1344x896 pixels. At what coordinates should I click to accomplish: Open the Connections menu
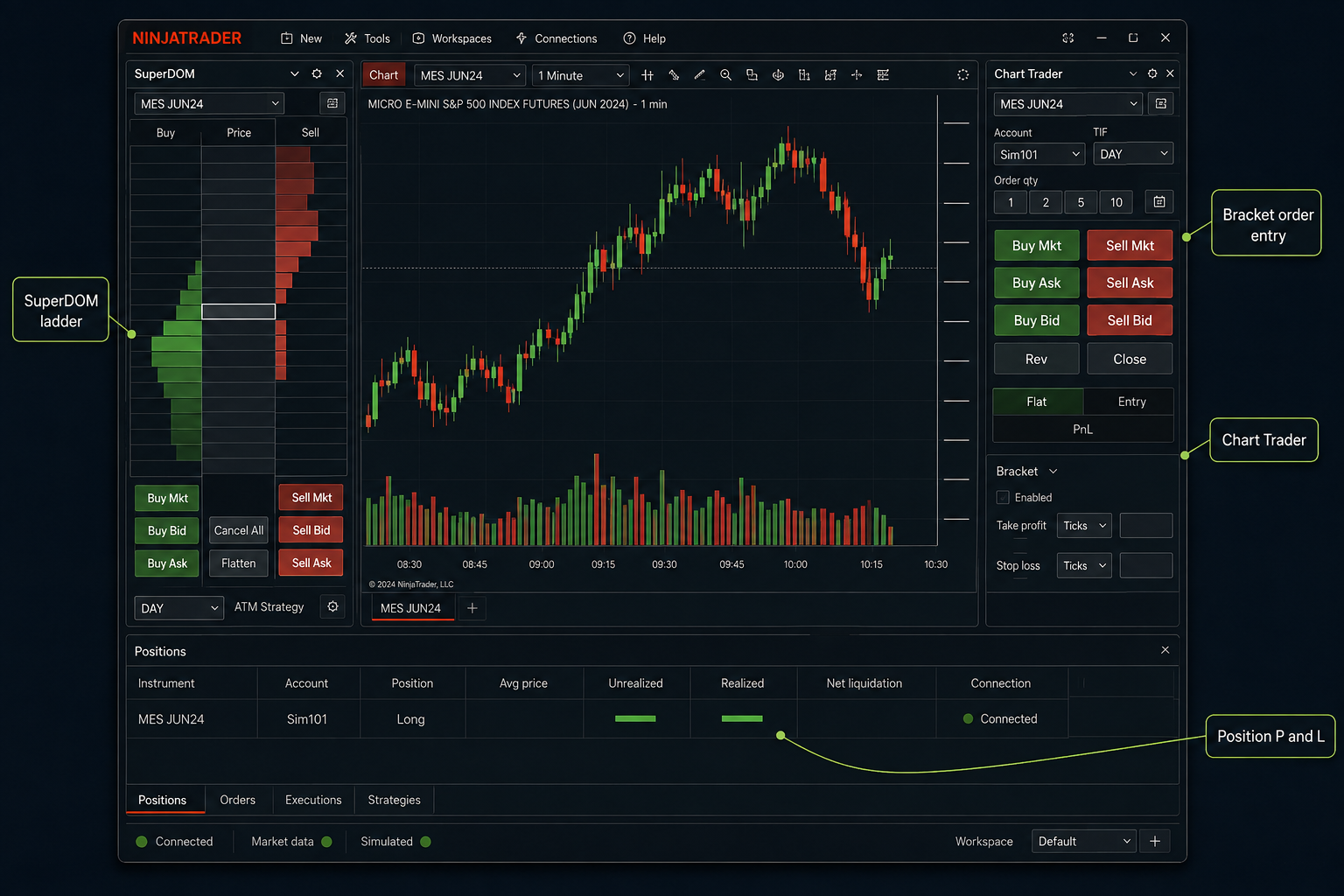pos(556,38)
